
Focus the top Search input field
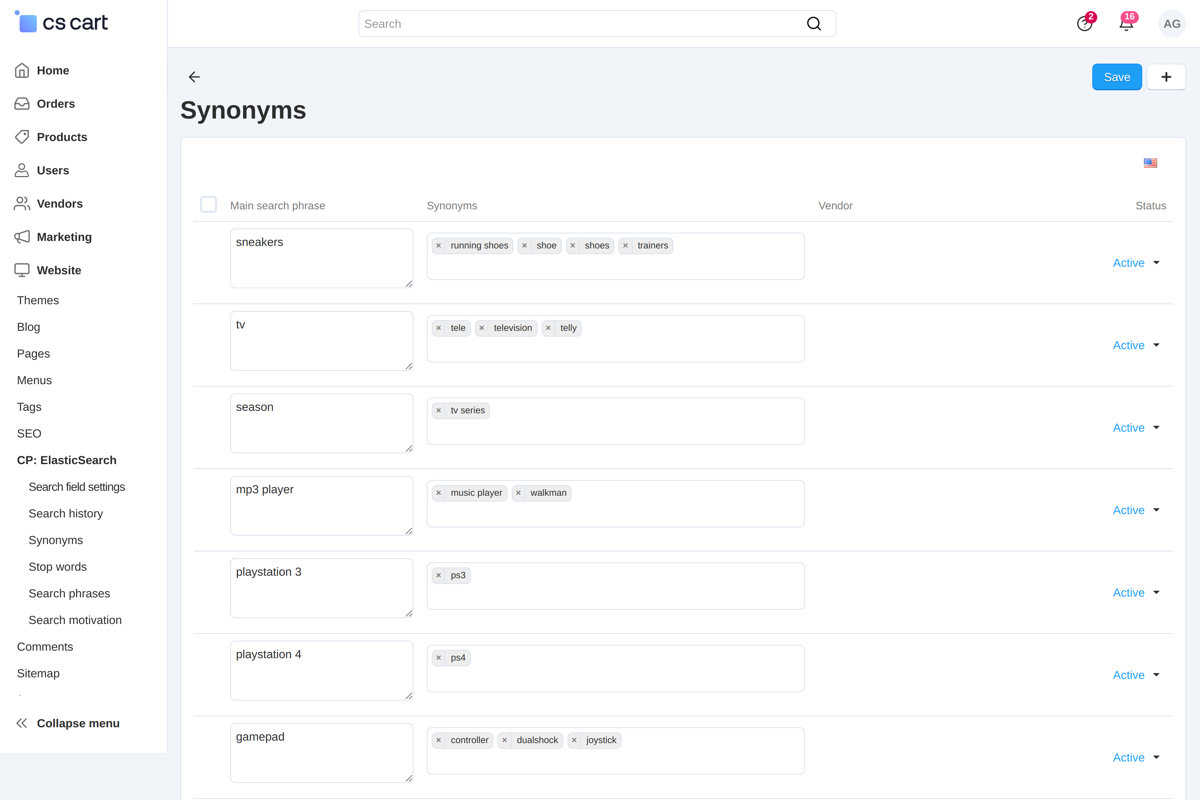[597, 24]
